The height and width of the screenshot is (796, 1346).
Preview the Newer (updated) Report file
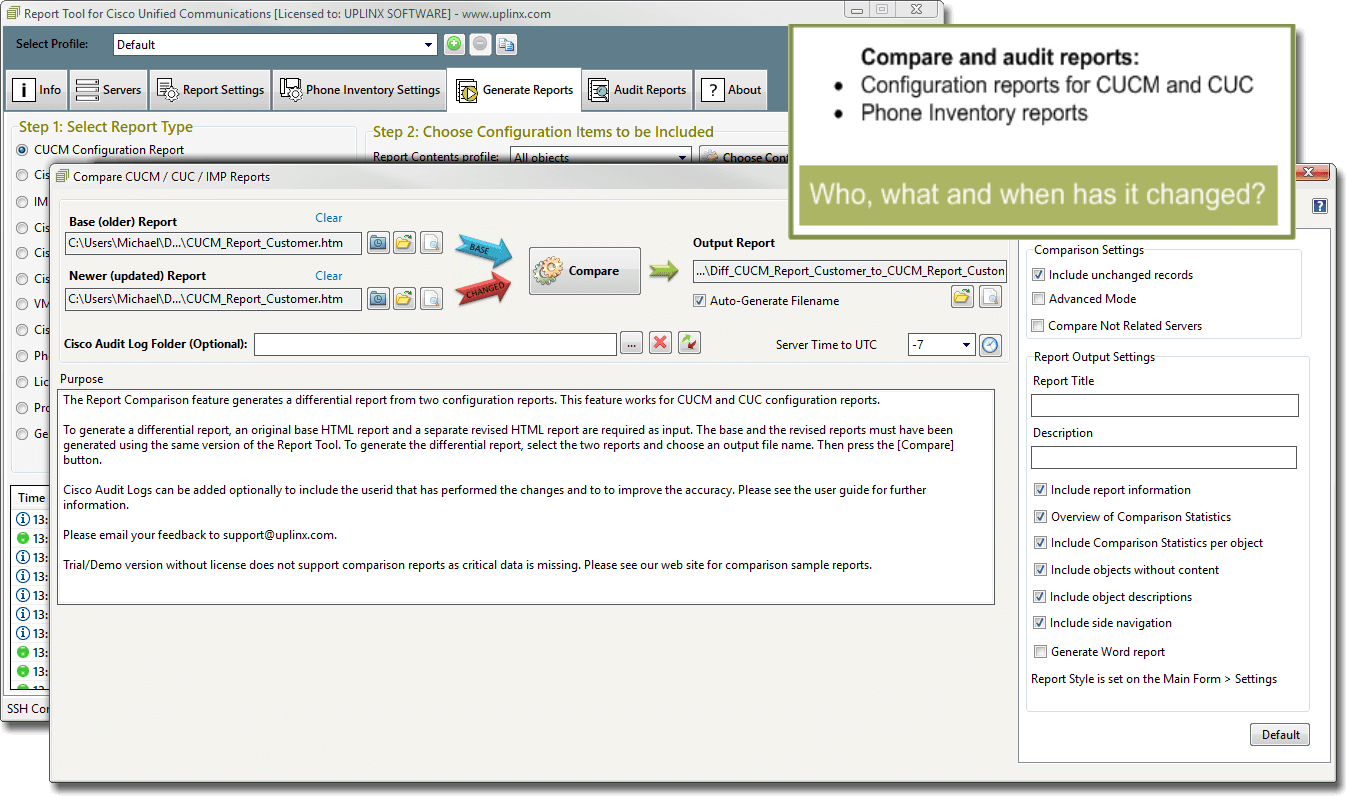tap(431, 298)
